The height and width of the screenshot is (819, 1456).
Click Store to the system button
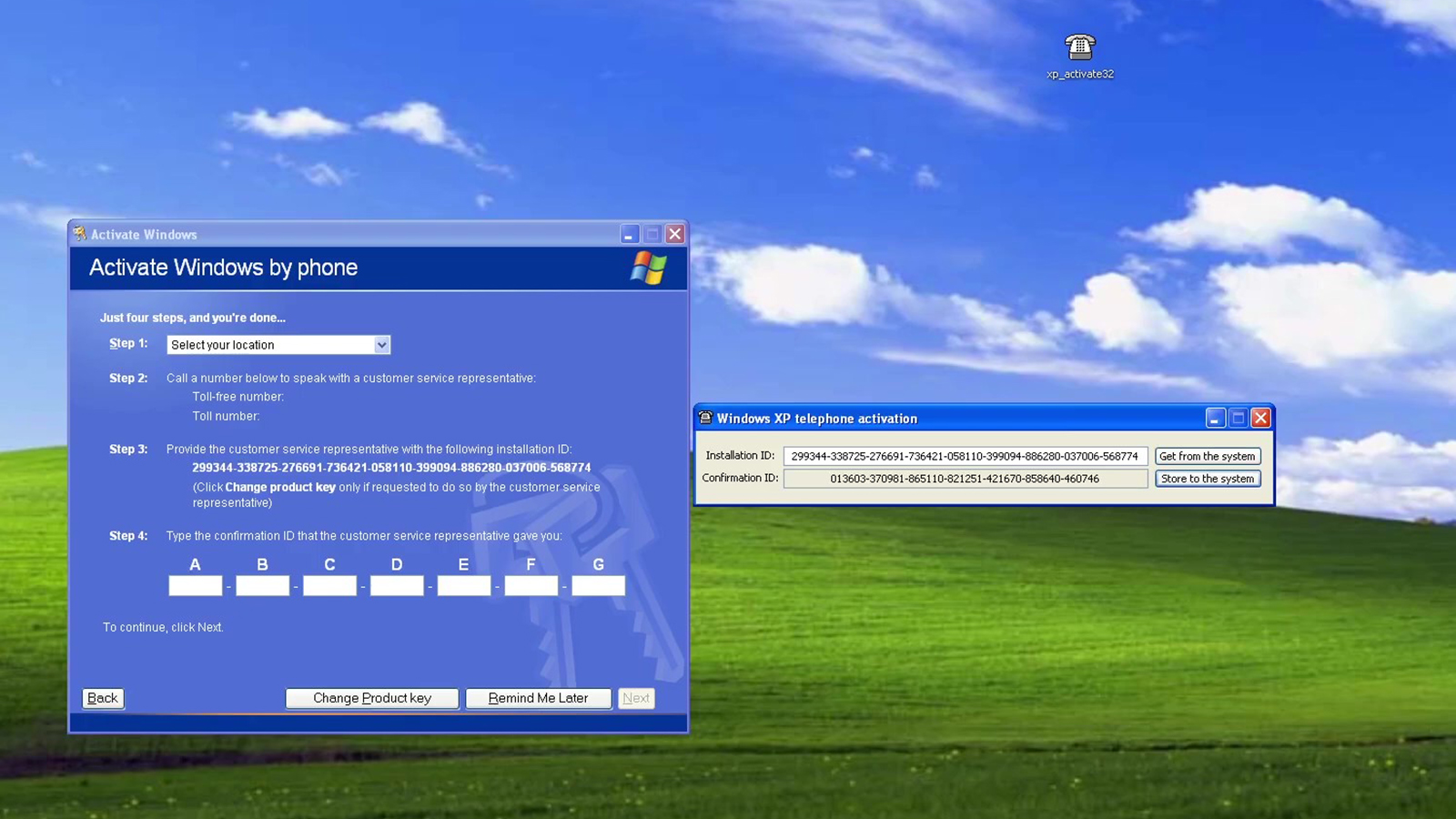click(x=1208, y=479)
